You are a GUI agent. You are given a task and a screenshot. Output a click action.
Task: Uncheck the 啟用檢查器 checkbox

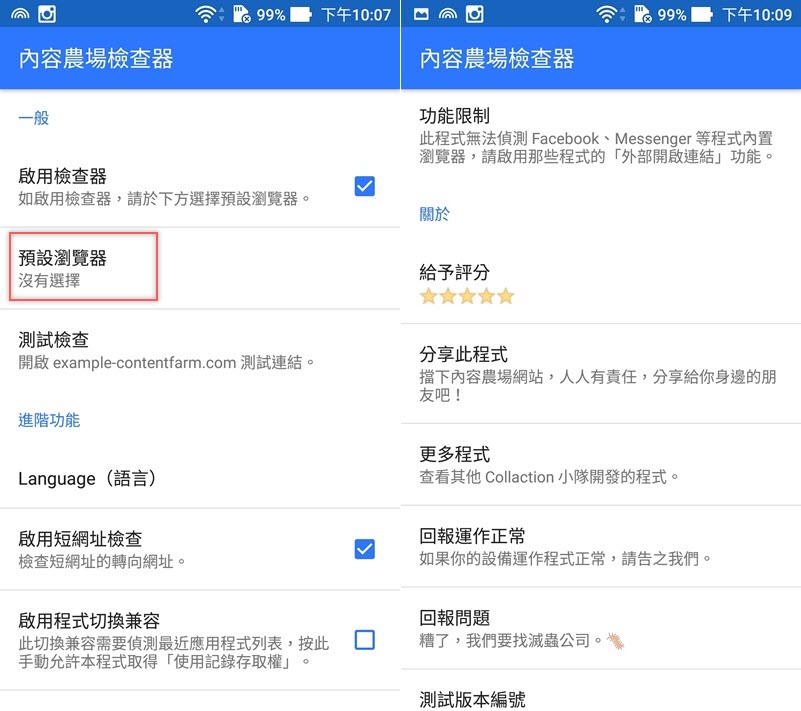point(365,186)
